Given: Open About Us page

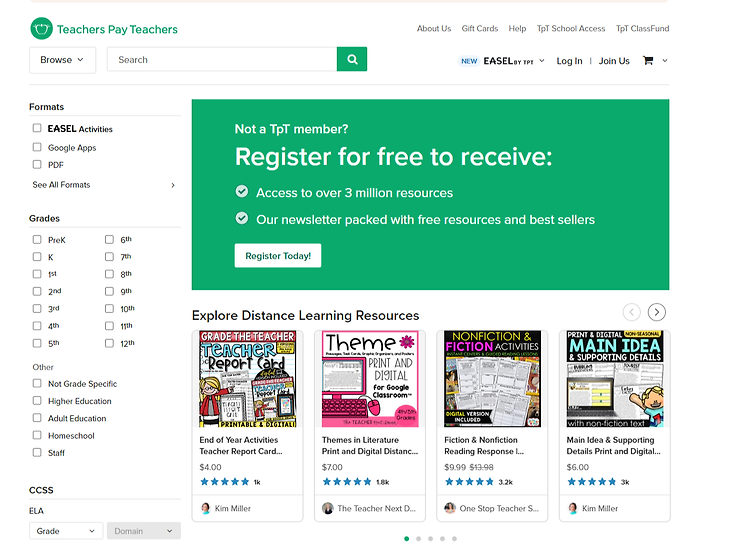Looking at the screenshot, I should [x=434, y=29].
